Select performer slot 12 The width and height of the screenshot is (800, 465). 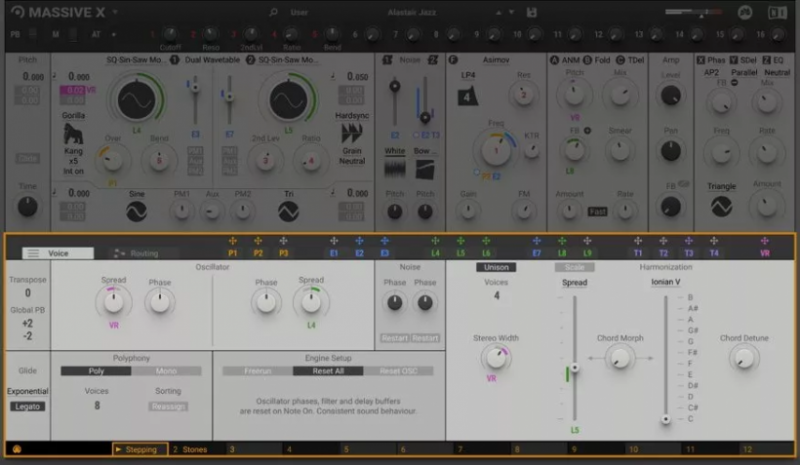pyautogui.click(x=767, y=449)
